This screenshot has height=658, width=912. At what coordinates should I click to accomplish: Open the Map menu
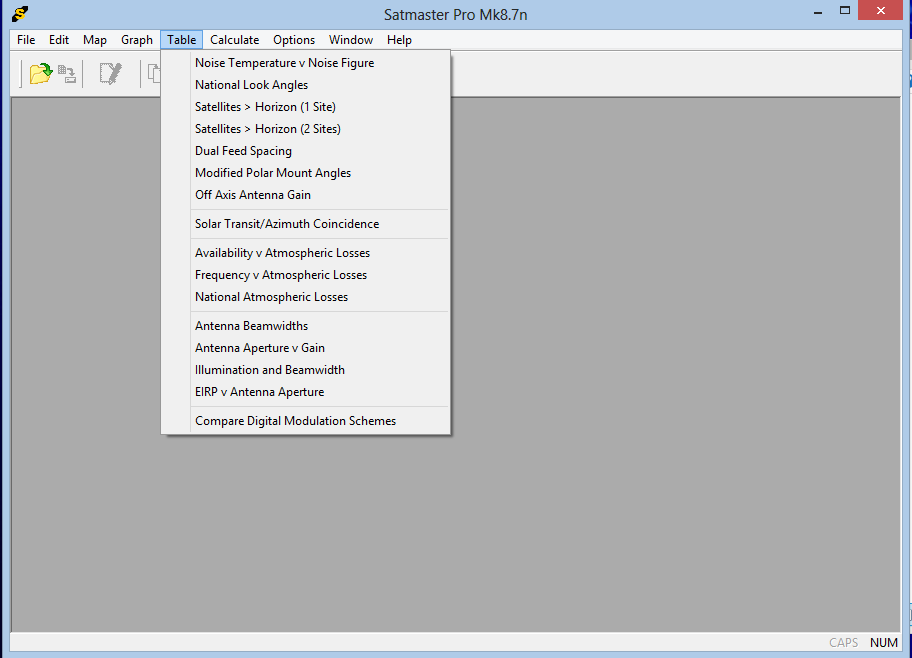[x=95, y=40]
